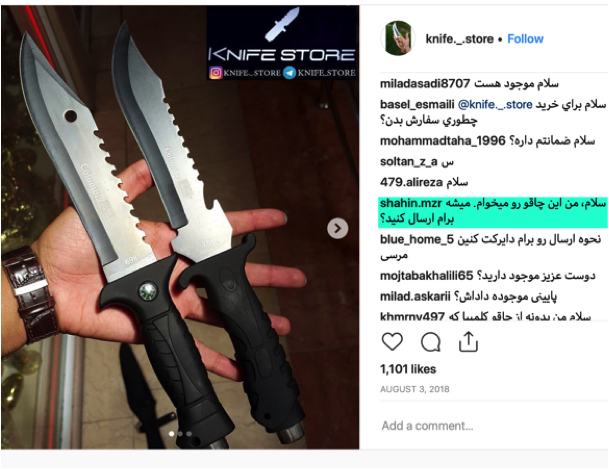The image size is (609, 469).
Task: Like the post with the heart icon
Action: coord(392,342)
